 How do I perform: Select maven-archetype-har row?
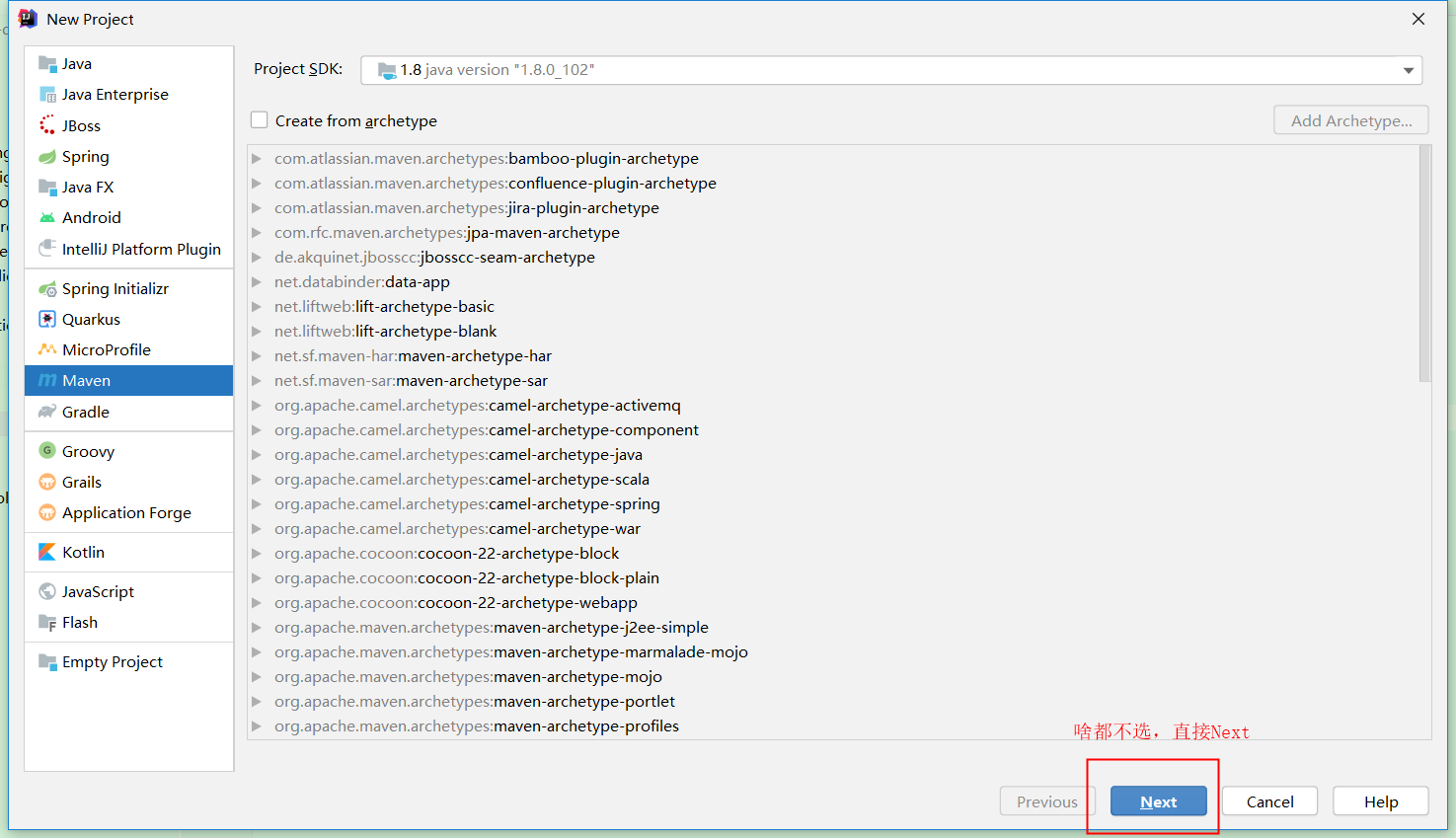point(832,355)
